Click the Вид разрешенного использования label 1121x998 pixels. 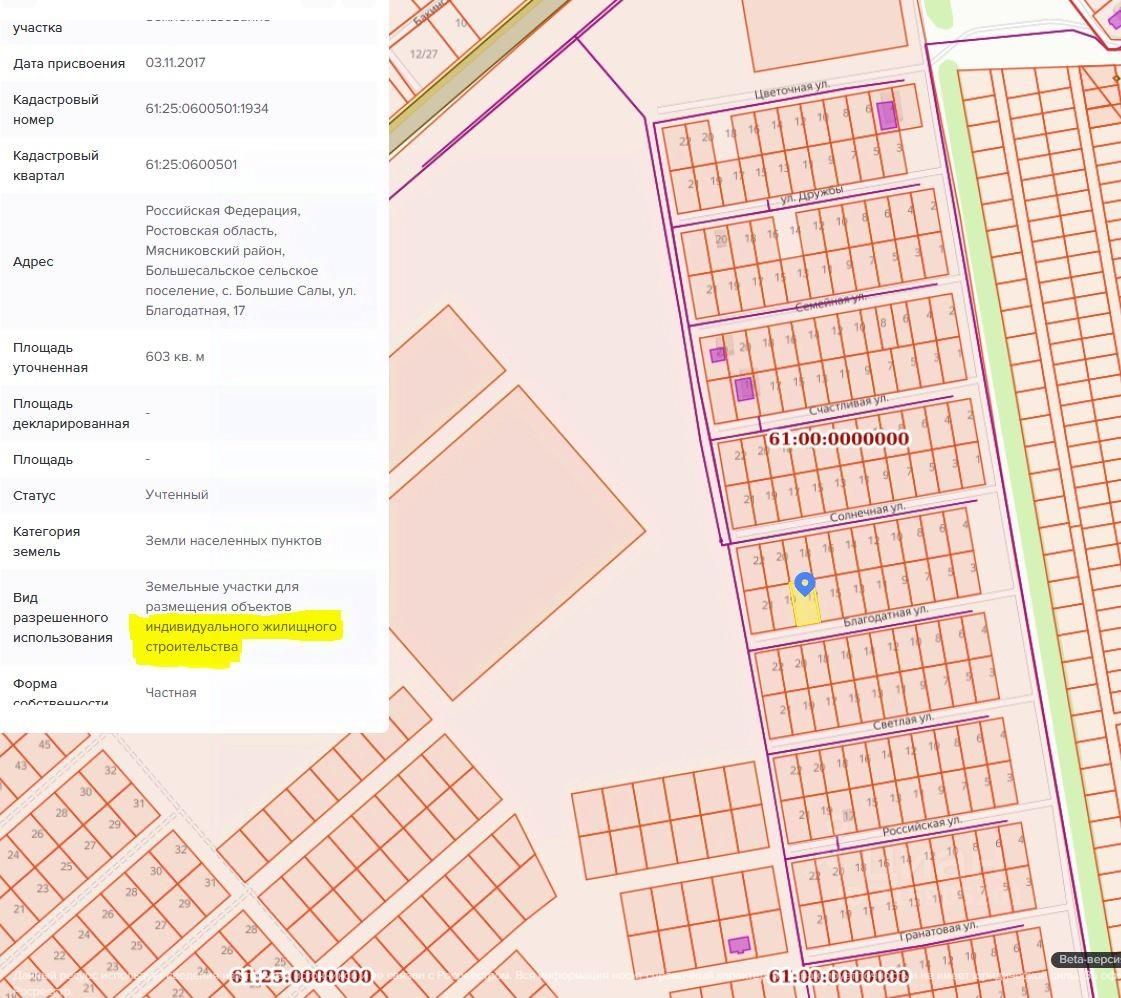[62, 618]
